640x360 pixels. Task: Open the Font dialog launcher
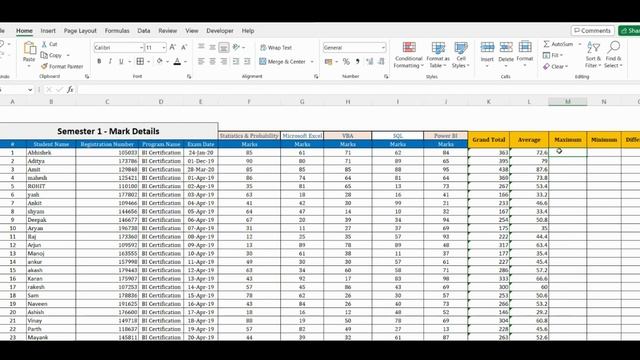point(189,76)
